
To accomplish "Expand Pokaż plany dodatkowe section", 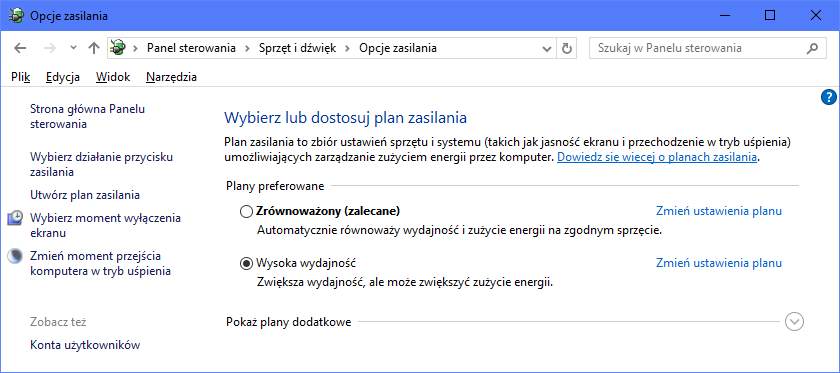I will coord(794,322).
